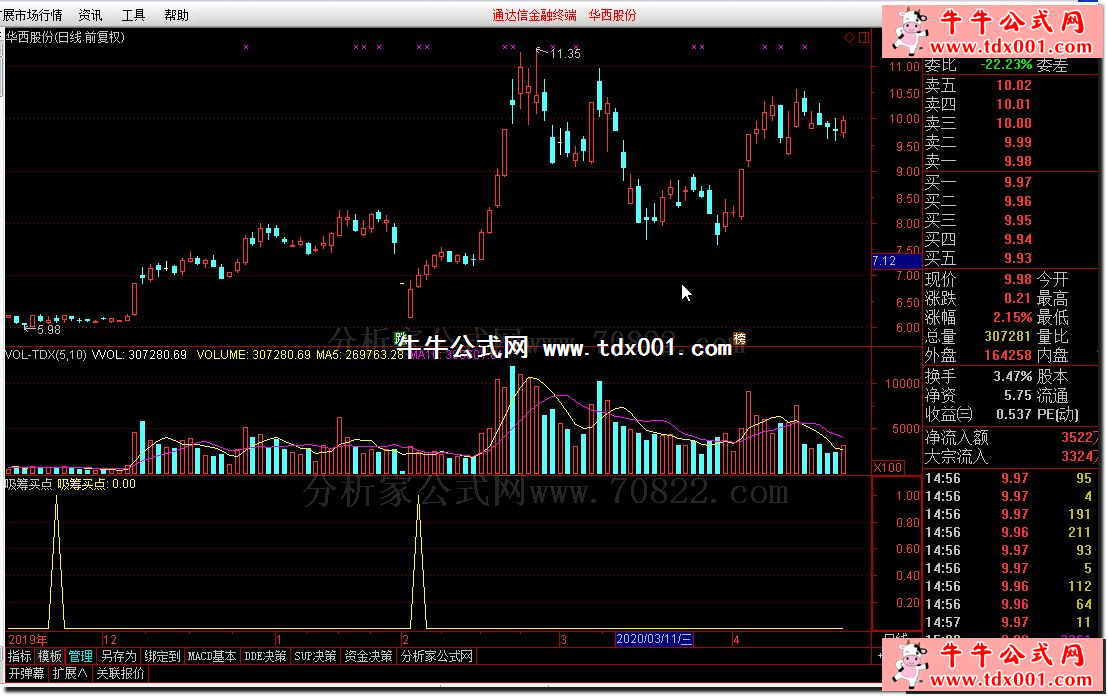The height and width of the screenshot is (696, 1108).
Task: Click the 买一 price 9.97
Action: pos(1018,182)
